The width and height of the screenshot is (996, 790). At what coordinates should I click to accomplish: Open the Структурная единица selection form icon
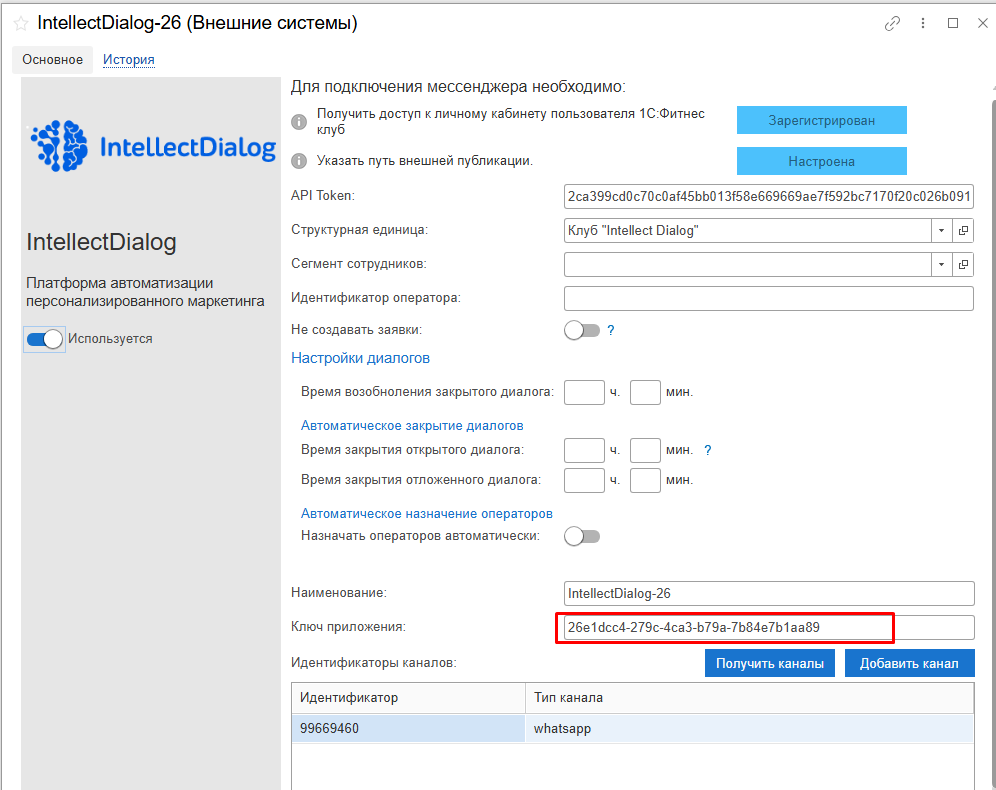(963, 231)
